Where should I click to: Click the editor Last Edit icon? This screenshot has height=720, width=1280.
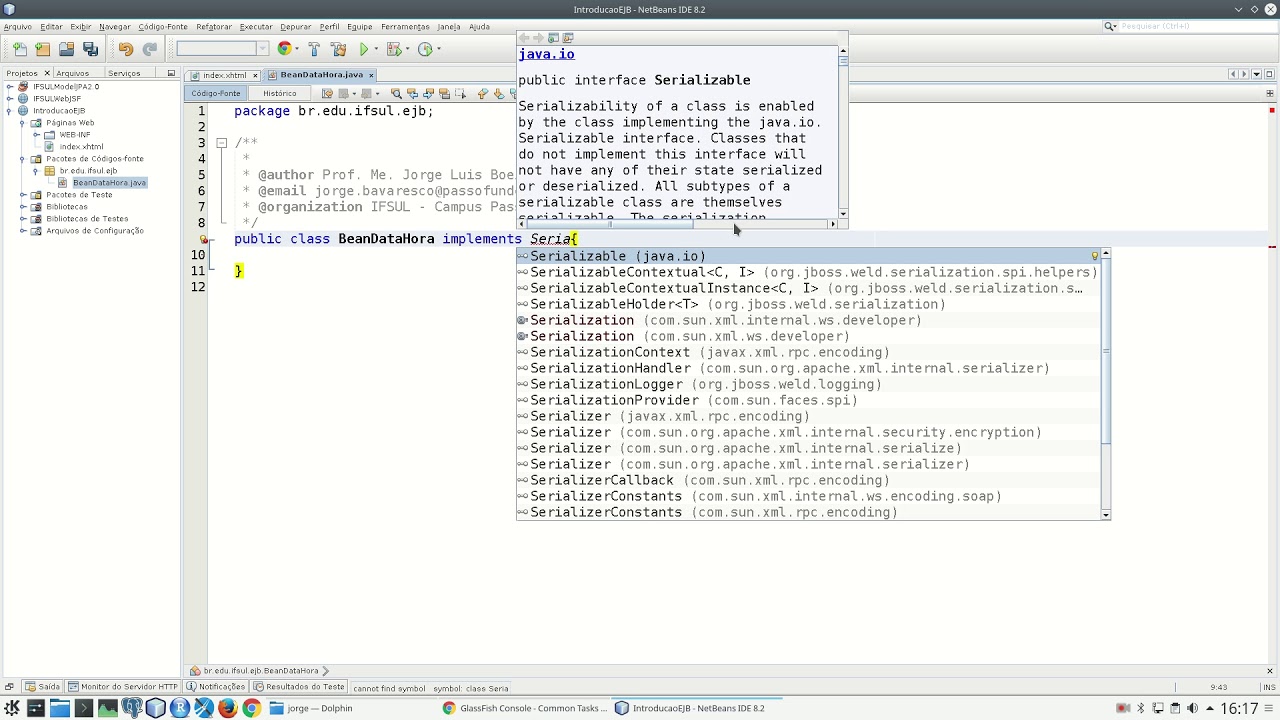(327, 94)
